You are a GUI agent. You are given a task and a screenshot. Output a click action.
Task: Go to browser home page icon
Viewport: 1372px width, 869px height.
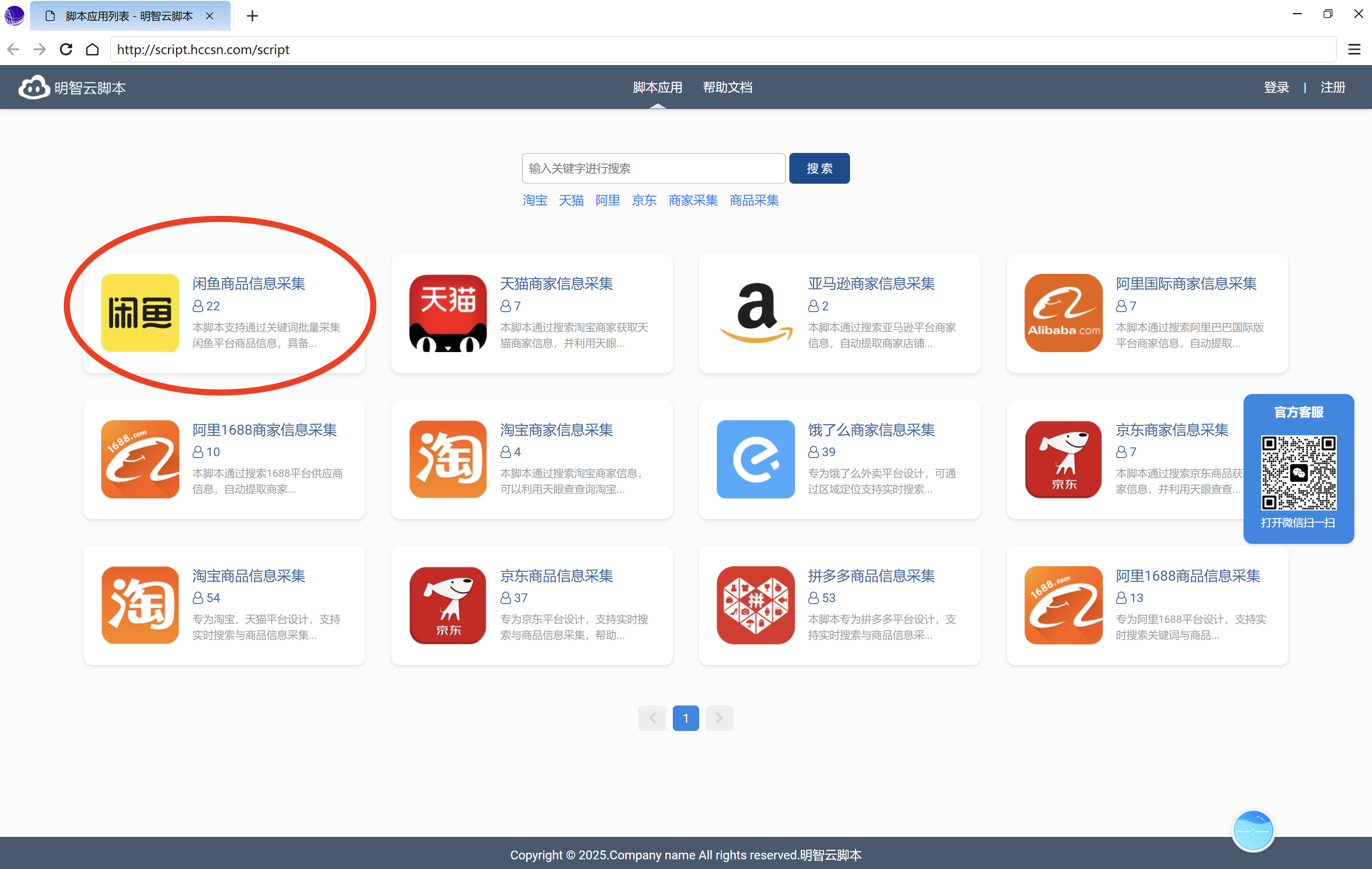point(92,50)
